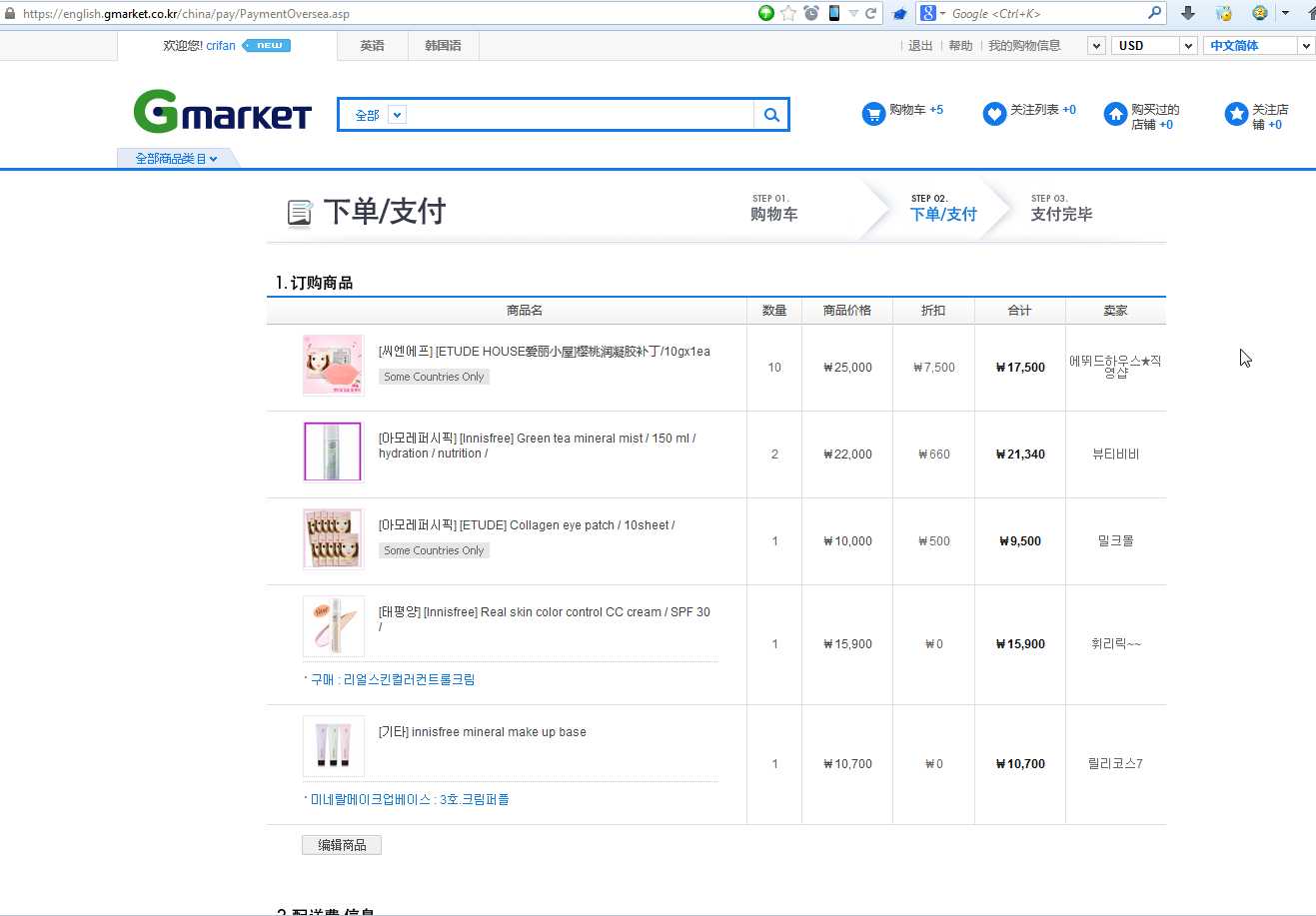The image size is (1316, 916).
Task: Click the 退出 logout link
Action: tap(920, 46)
